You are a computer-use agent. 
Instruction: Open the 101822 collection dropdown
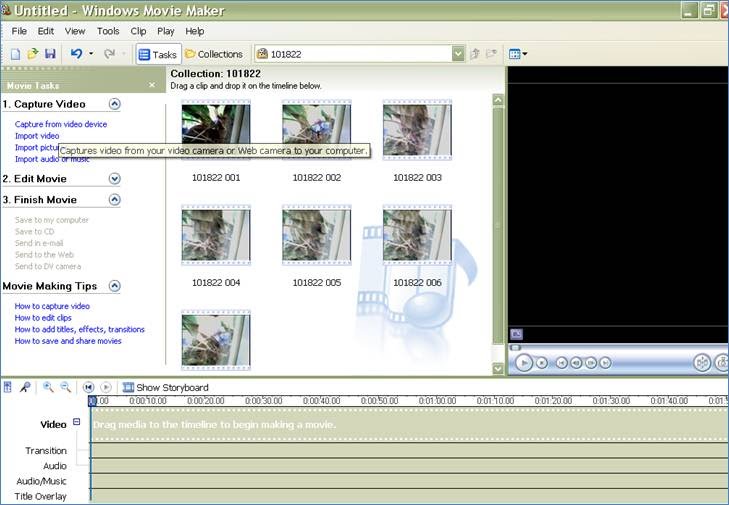(x=458, y=54)
